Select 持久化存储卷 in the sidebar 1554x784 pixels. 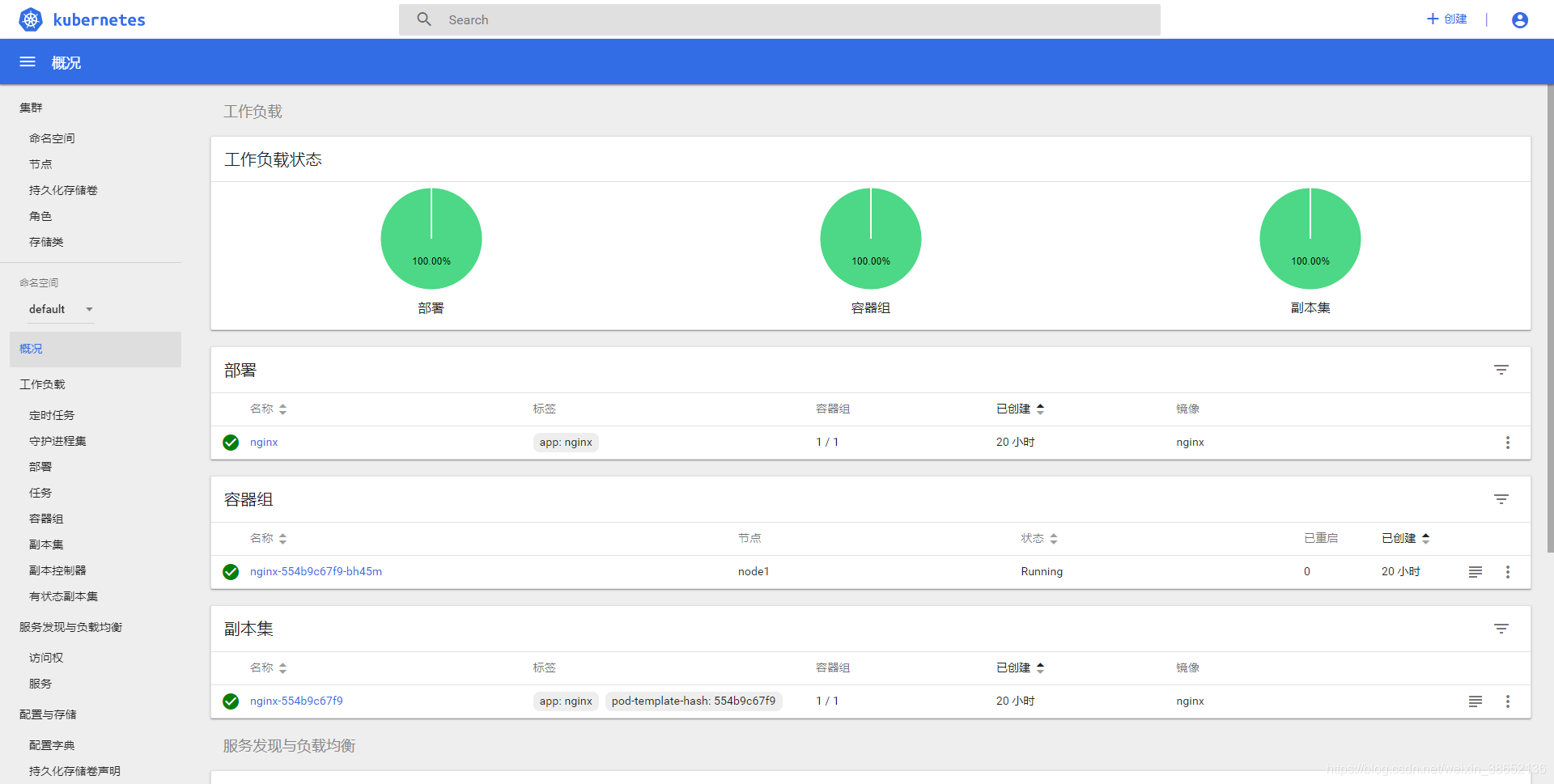[x=63, y=190]
